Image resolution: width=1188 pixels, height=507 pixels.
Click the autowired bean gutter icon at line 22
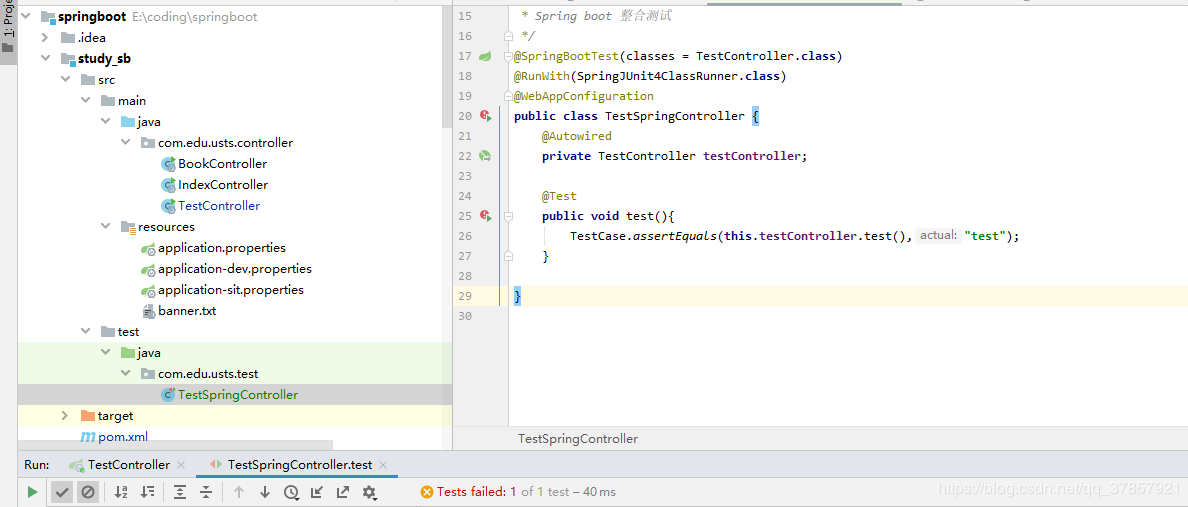tap(485, 156)
